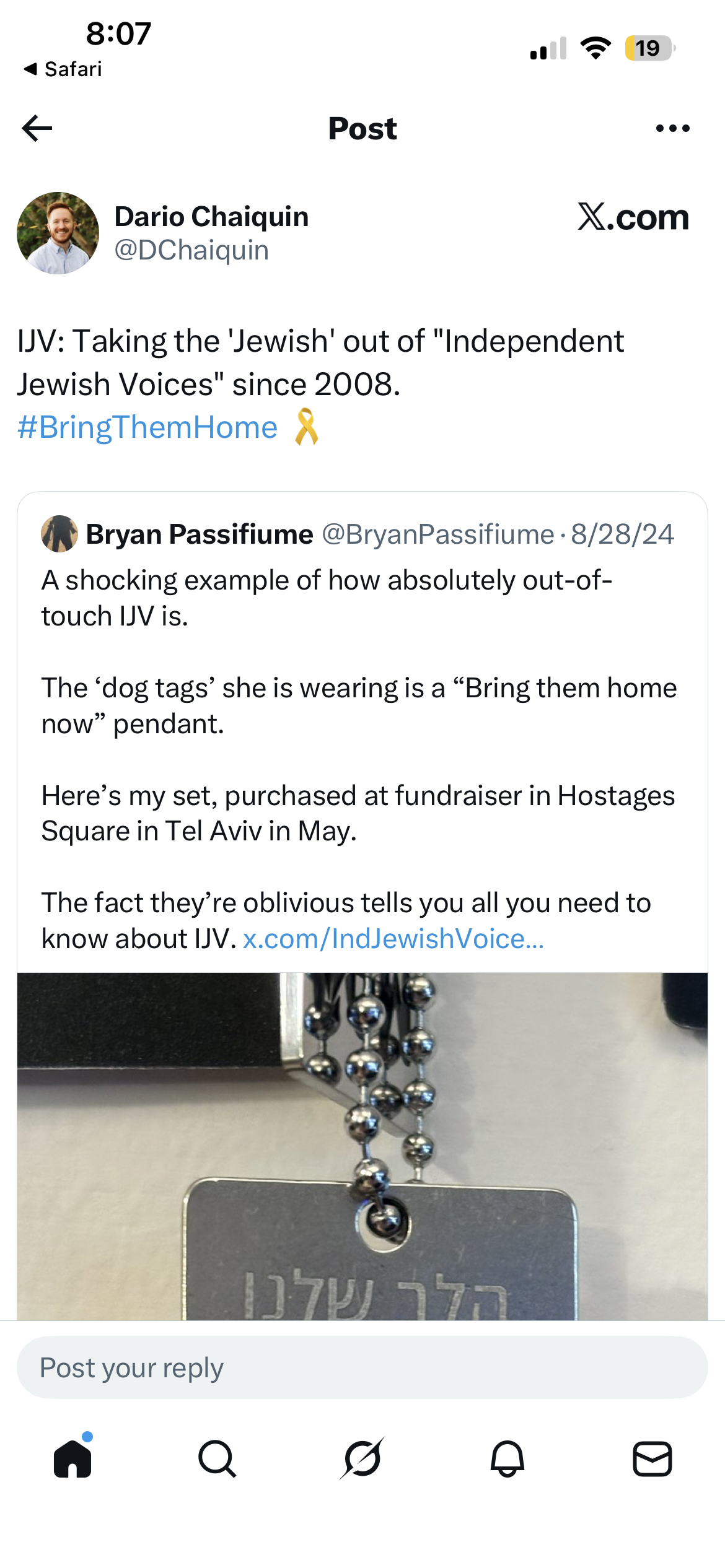Open the Bryan Passifiume quoted post name
Viewport: 725px width, 1568px height.
click(x=200, y=534)
